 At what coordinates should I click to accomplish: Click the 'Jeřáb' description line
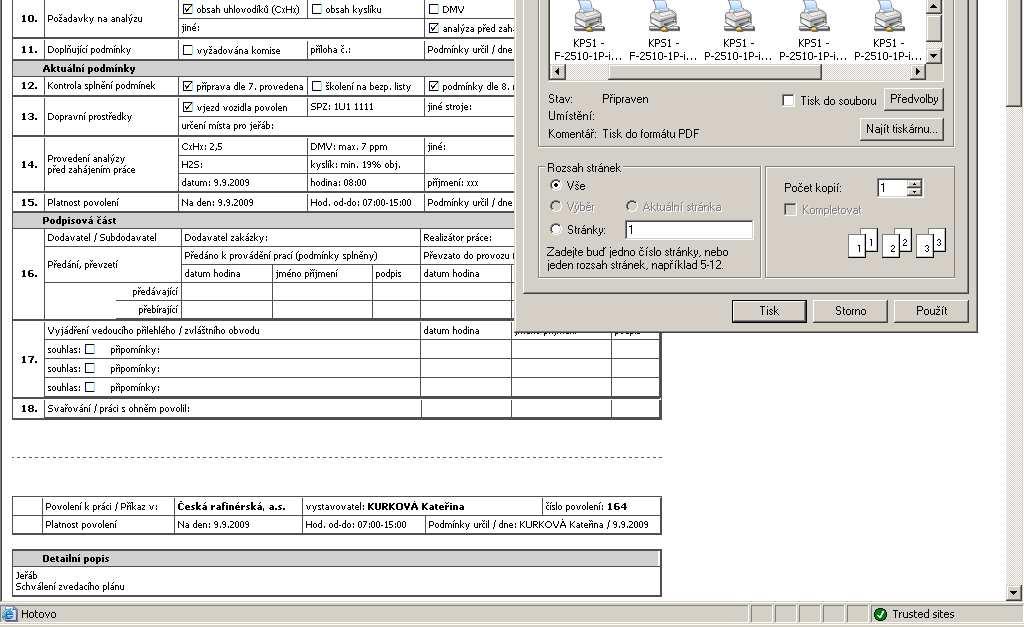pos(27,575)
